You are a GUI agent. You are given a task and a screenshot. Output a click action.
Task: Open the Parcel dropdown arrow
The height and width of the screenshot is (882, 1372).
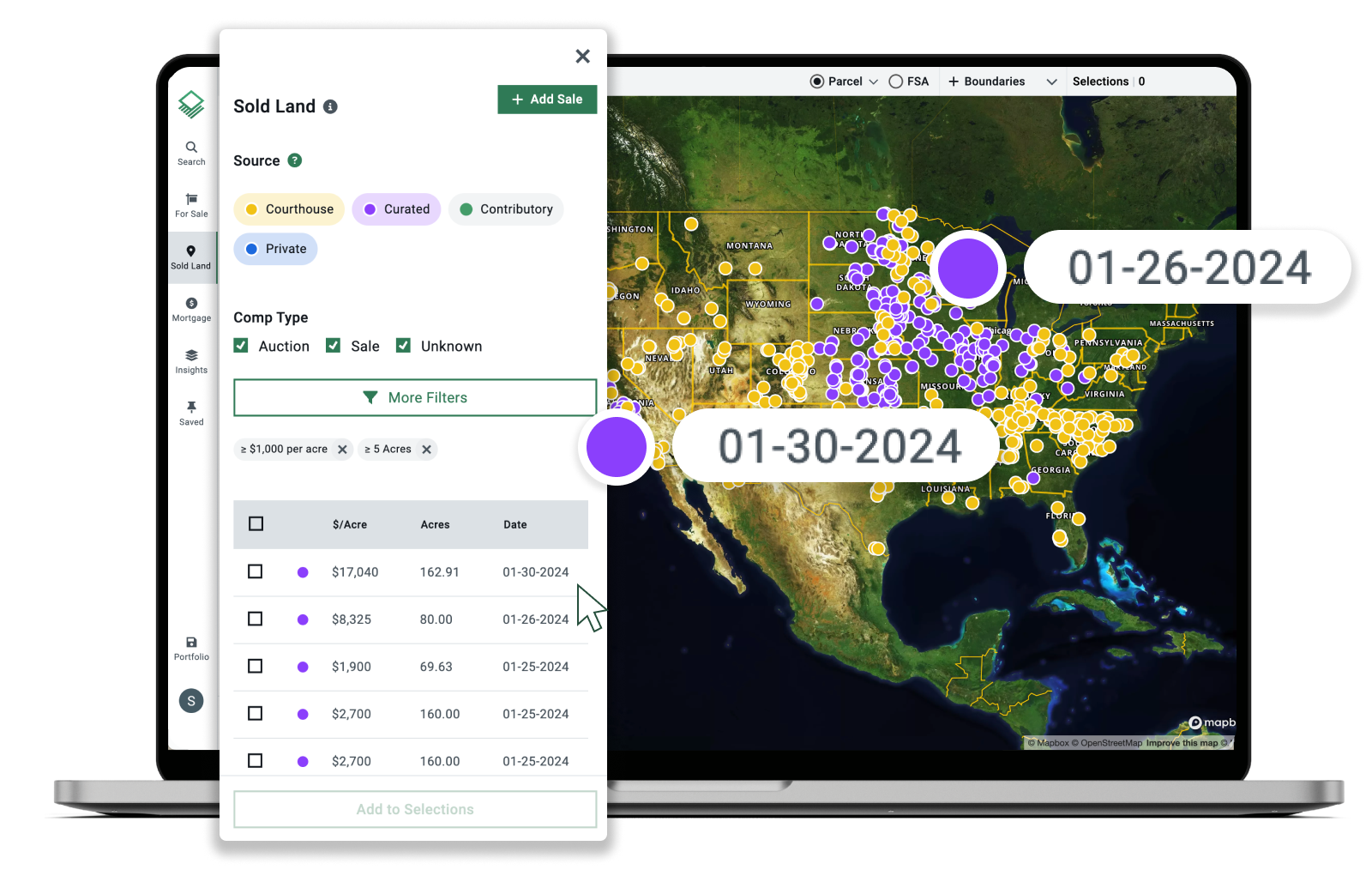[x=873, y=82]
